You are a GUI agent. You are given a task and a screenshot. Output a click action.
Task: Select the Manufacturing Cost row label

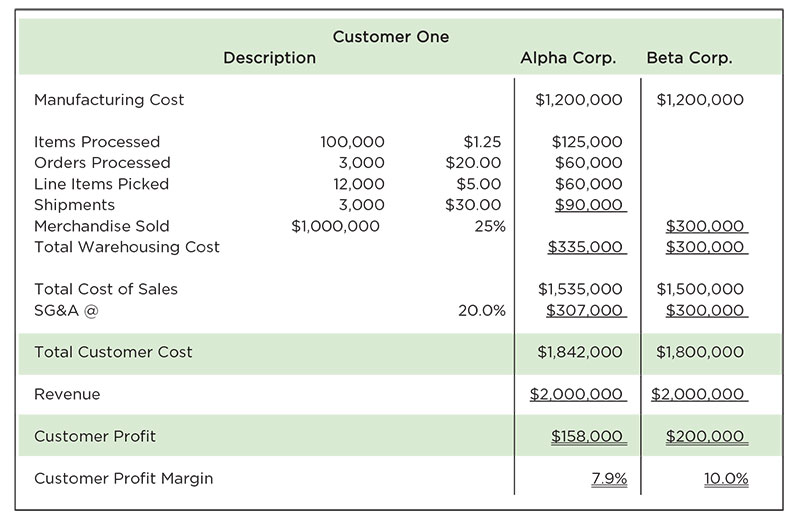(109, 100)
